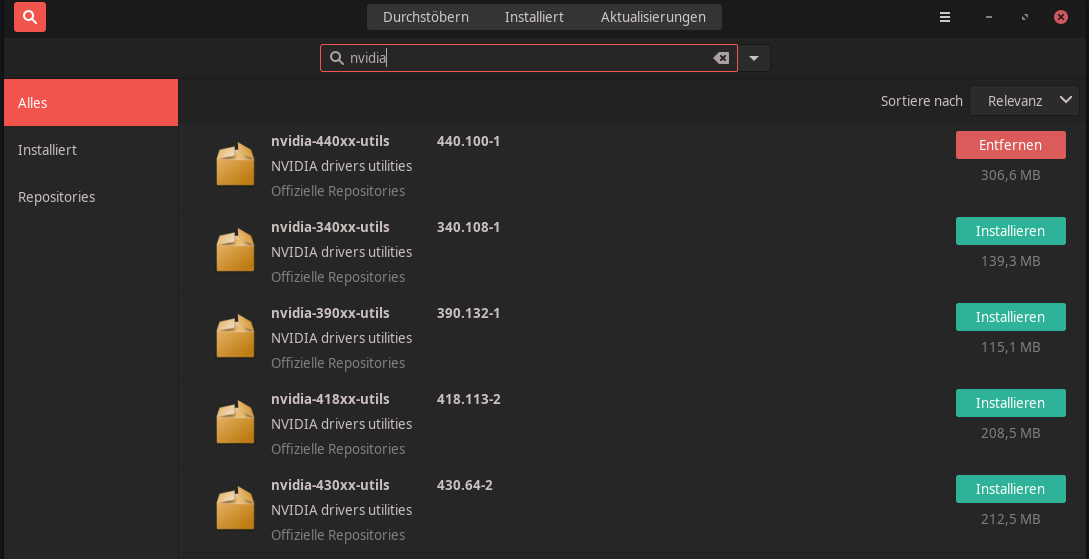Select Repositories in the sidebar

pyautogui.click(x=57, y=197)
